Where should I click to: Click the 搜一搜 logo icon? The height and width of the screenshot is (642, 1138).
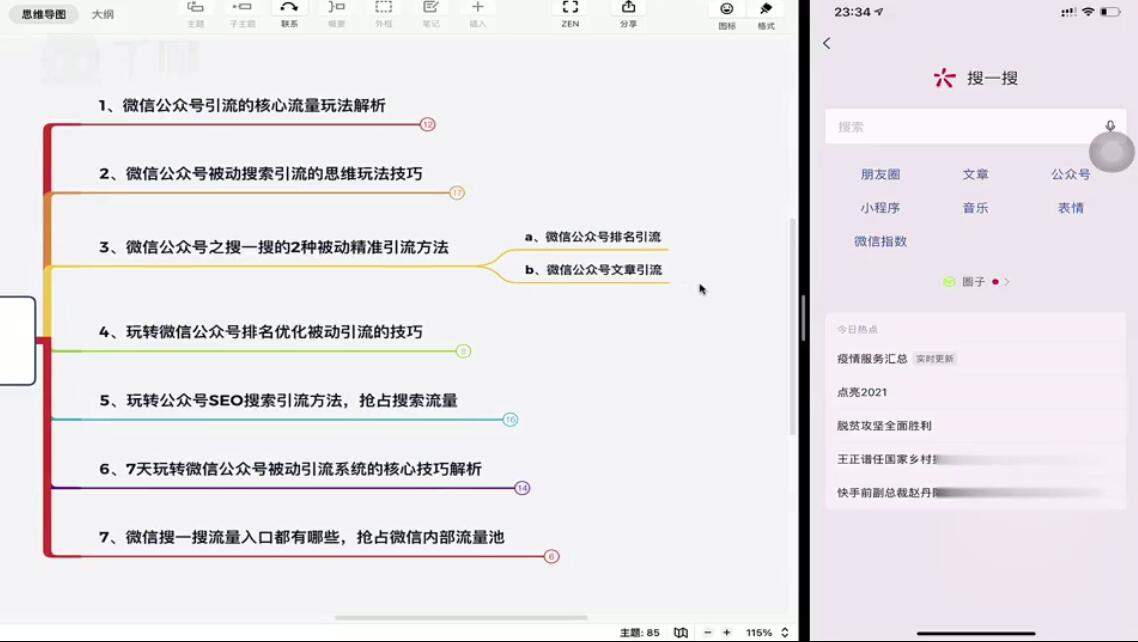944,78
